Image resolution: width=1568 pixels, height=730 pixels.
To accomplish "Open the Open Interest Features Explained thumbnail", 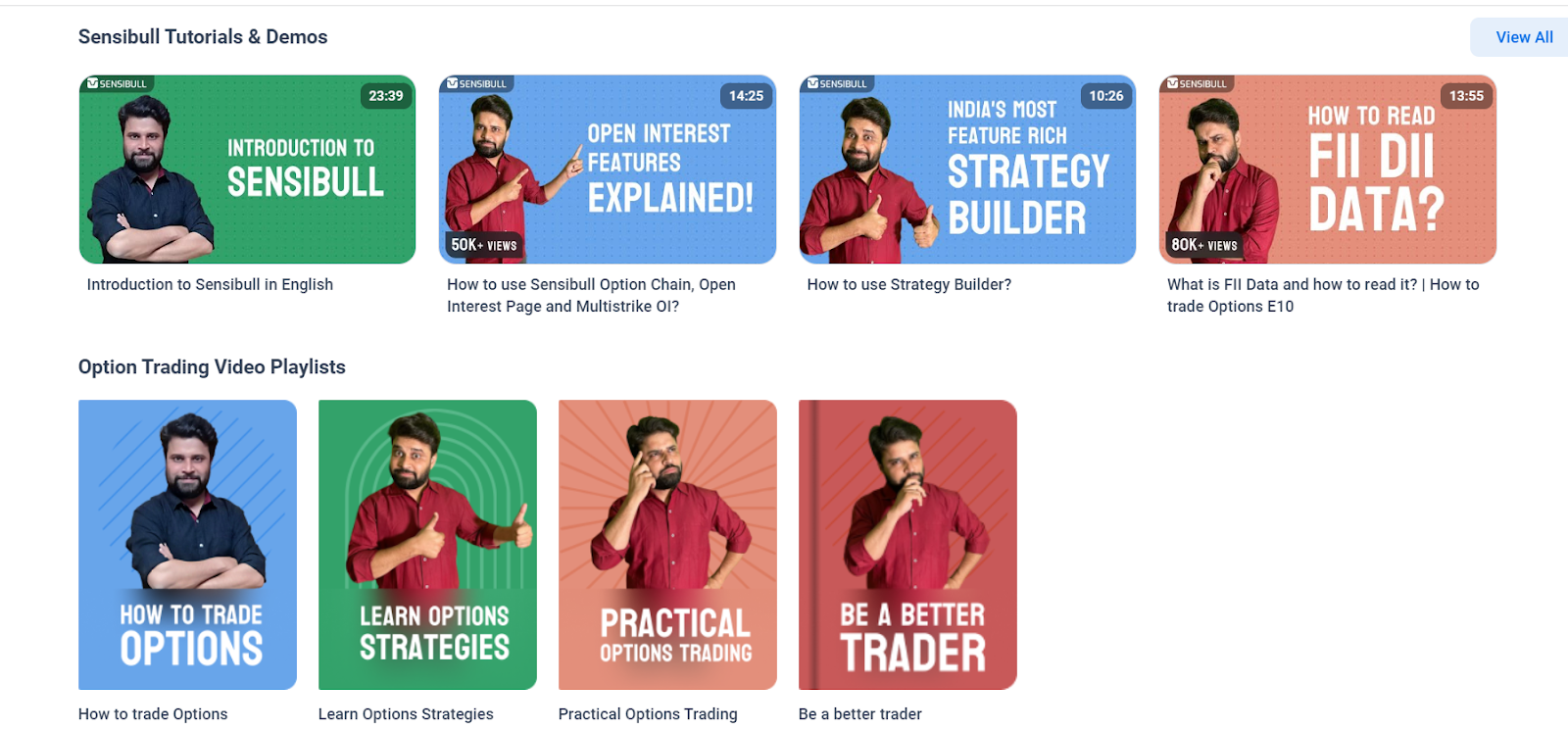I will point(608,170).
